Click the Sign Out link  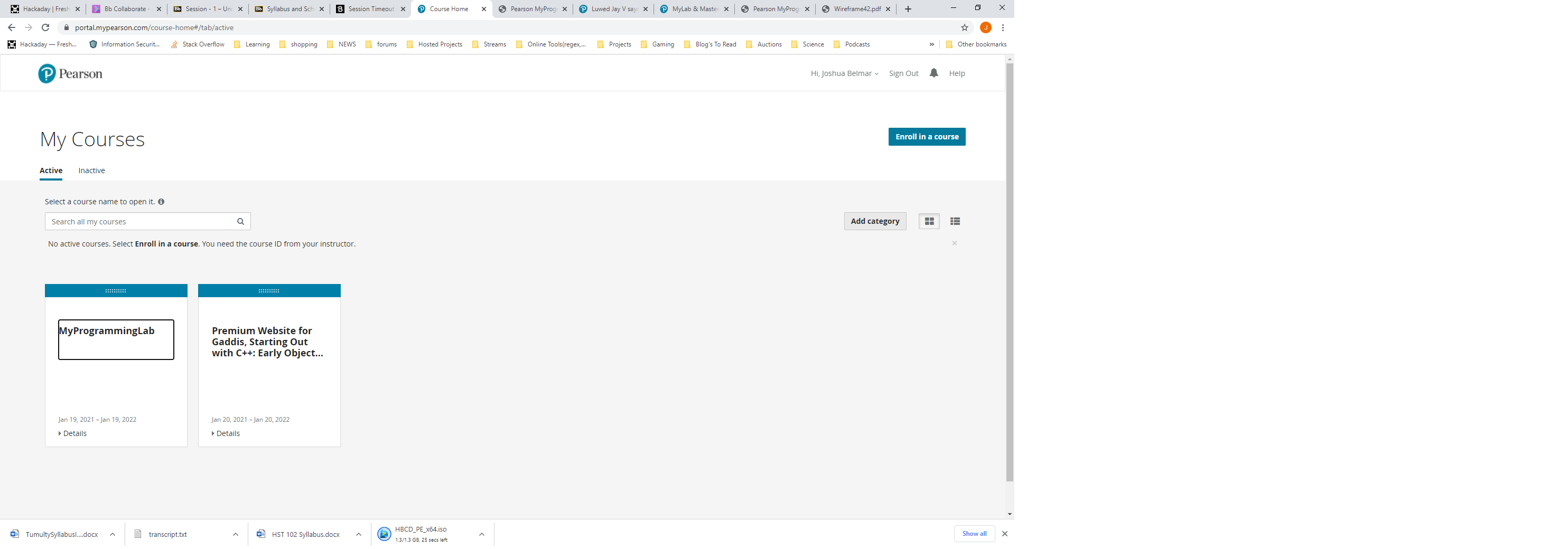click(x=903, y=73)
